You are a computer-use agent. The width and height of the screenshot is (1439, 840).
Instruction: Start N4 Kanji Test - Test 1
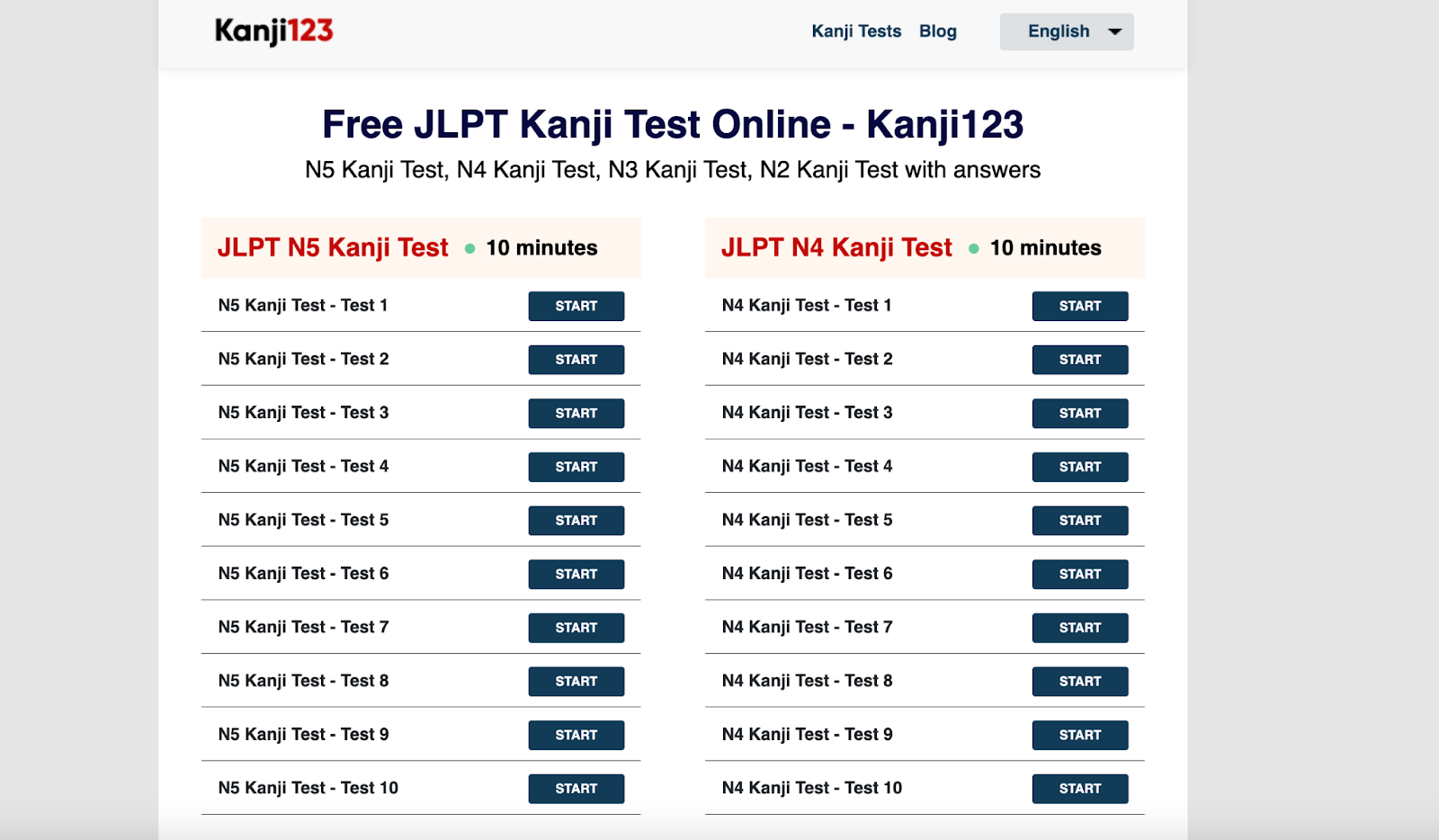click(x=1080, y=306)
